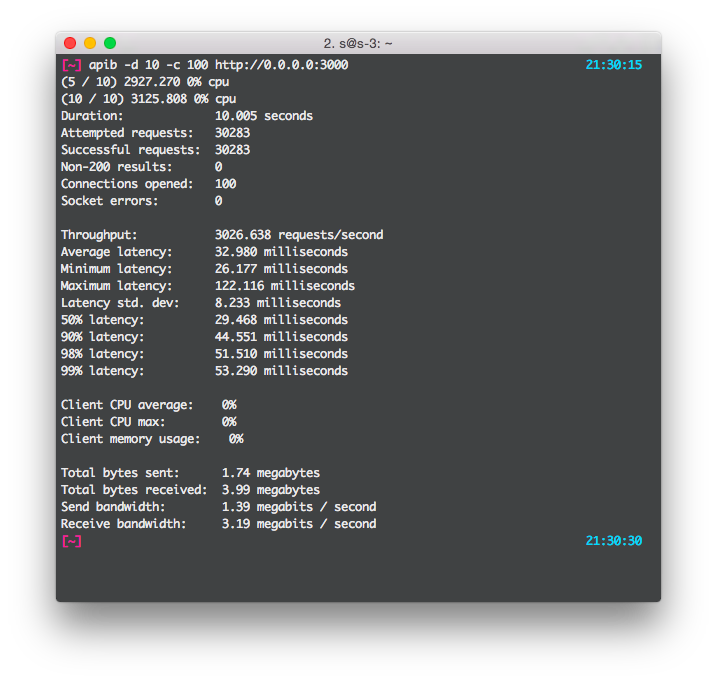Click the Average latency value '32.980 milliseconds'

[x=281, y=252]
